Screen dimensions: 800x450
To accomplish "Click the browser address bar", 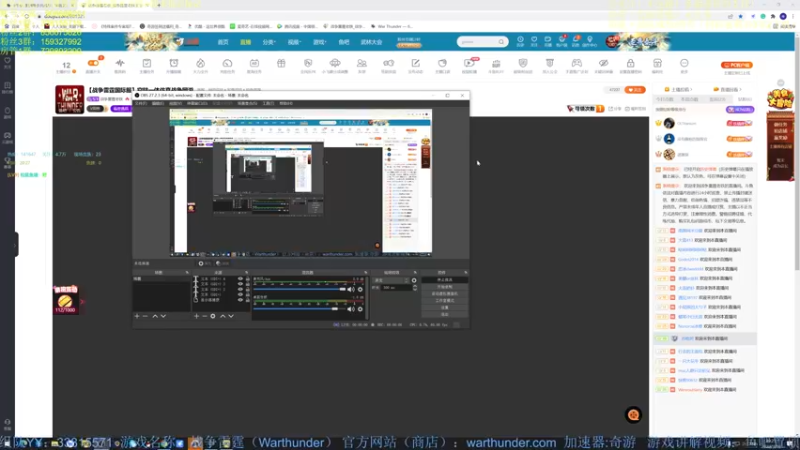I will click(378, 16).
